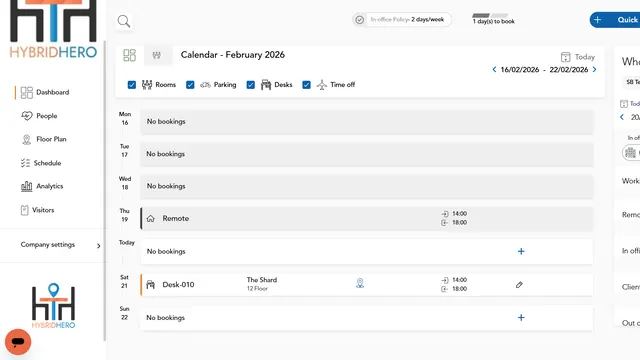Click the check-out icon on Desk-010 row
Screen dimensions: 640x360
point(444,289)
